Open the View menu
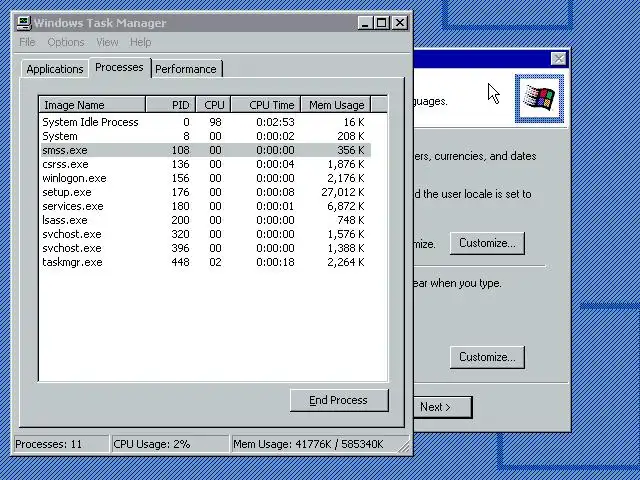The width and height of the screenshot is (640, 480). click(x=107, y=42)
